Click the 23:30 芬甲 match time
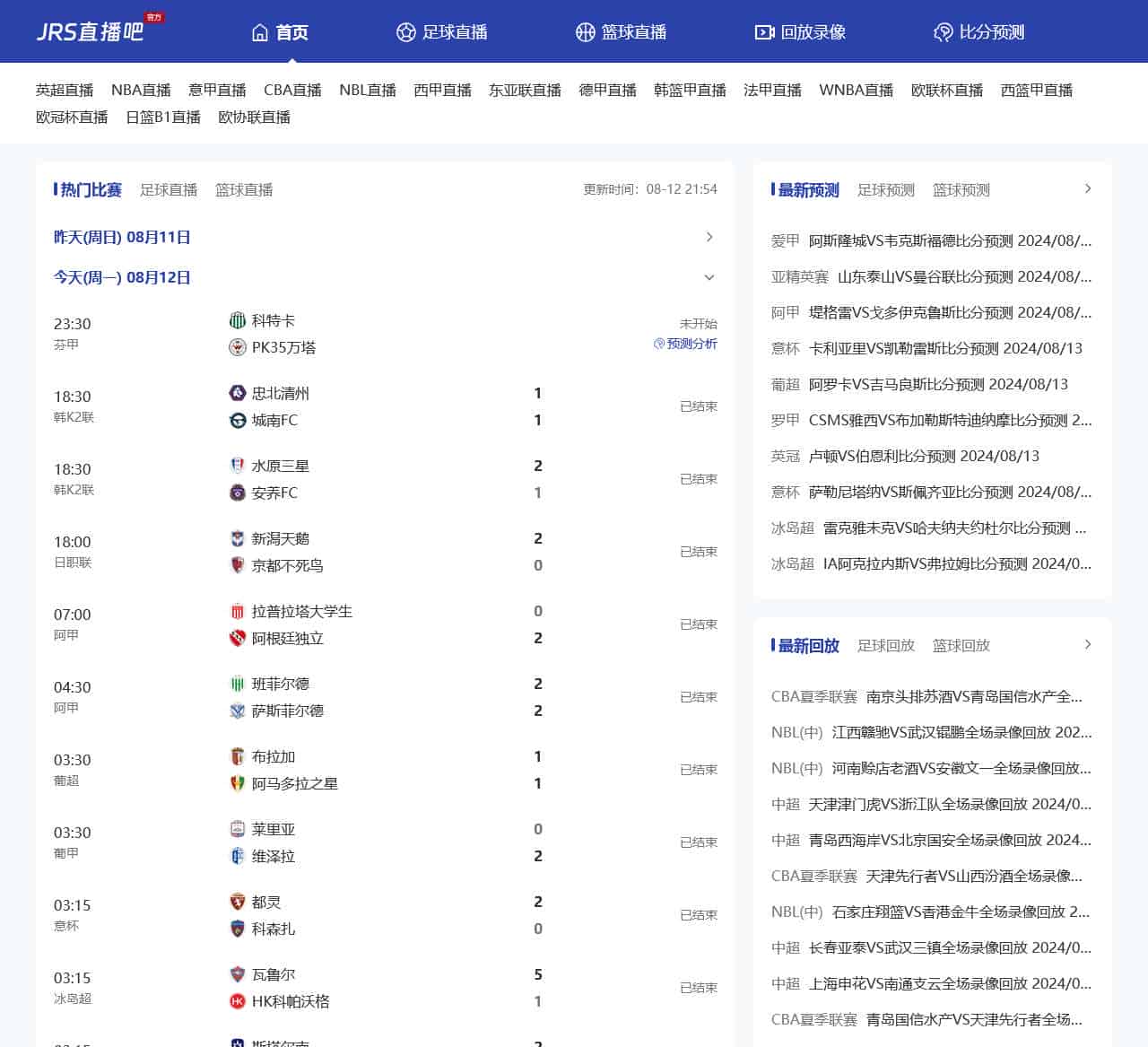Image resolution: width=1148 pixels, height=1047 pixels. (72, 332)
